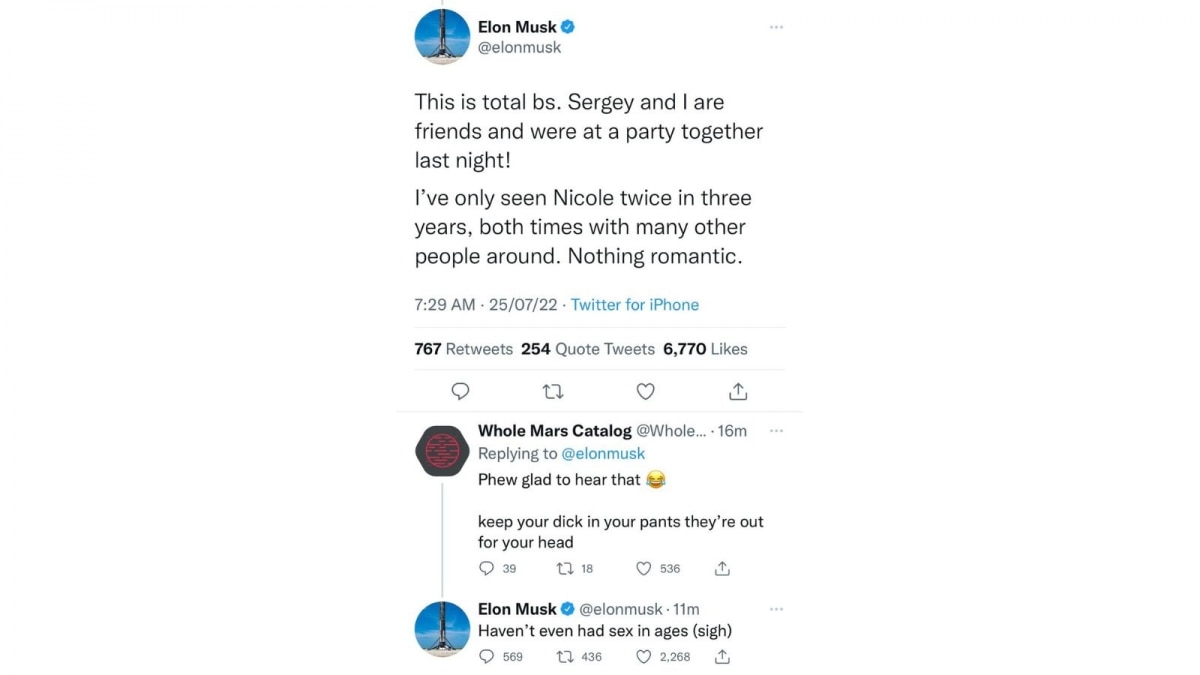1200x675 pixels.
Task: Reply to Elon Musk's bottom reply
Action: [x=487, y=657]
